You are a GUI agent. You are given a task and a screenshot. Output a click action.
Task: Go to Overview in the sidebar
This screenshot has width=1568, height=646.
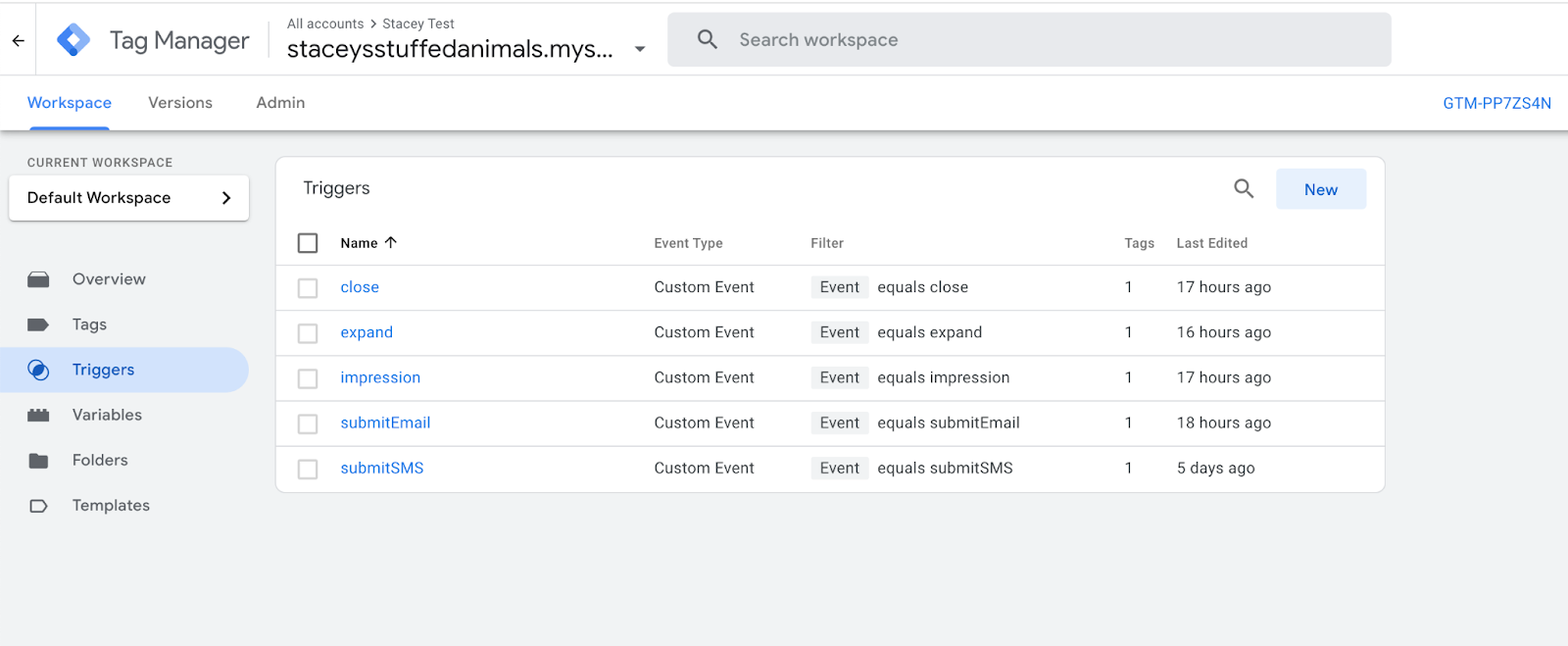[109, 279]
